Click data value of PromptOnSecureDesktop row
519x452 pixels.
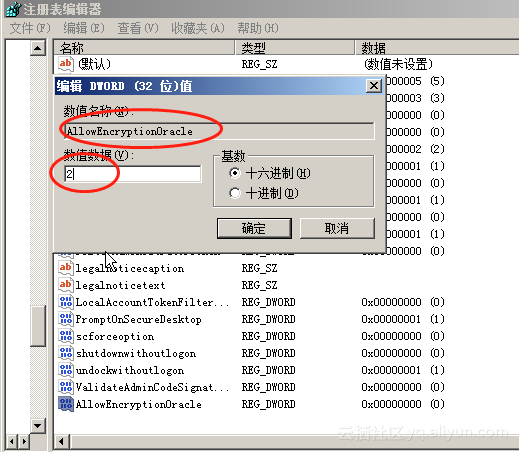(x=403, y=319)
